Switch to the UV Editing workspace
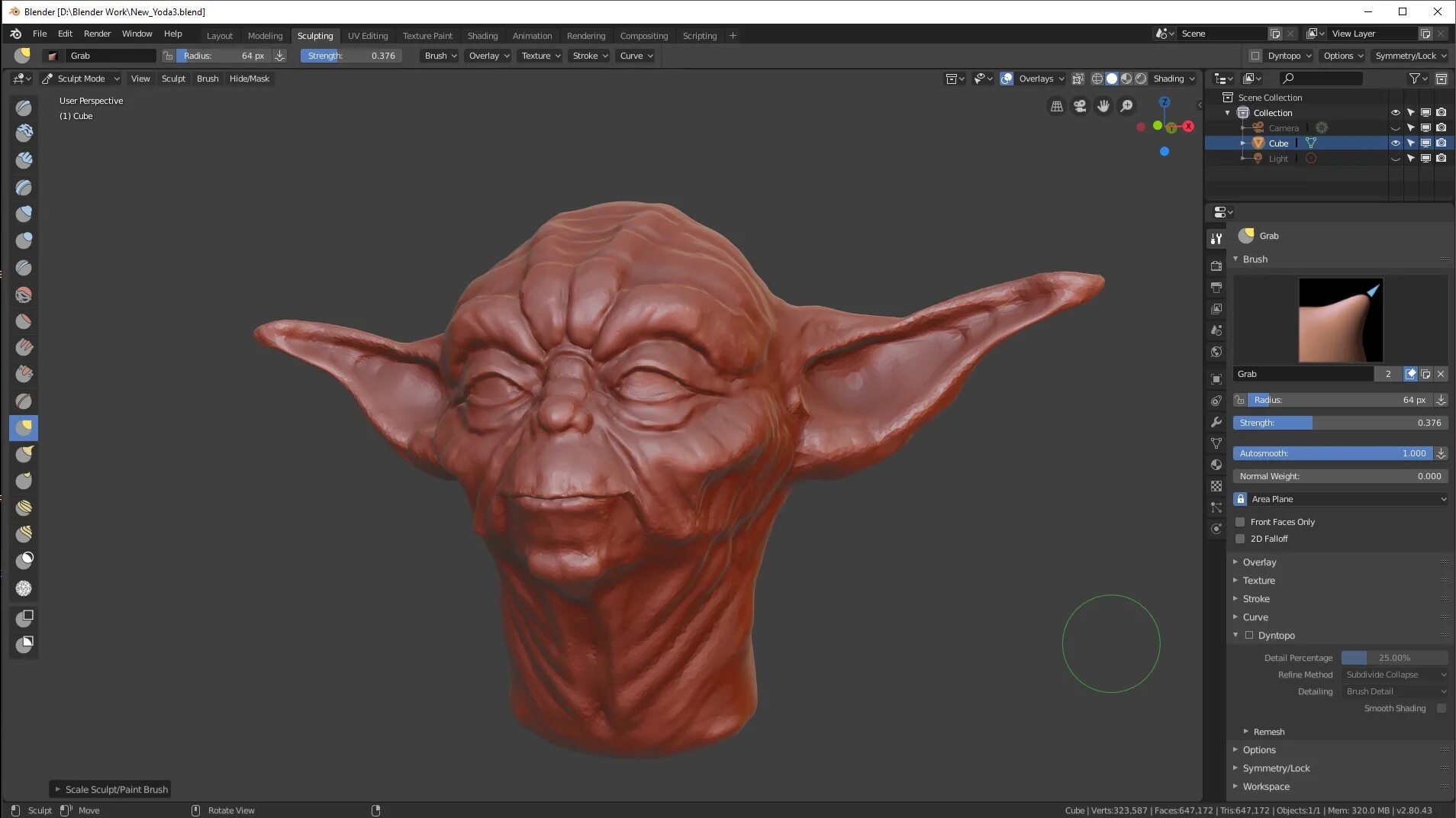The height and width of the screenshot is (818, 1456). (x=368, y=36)
